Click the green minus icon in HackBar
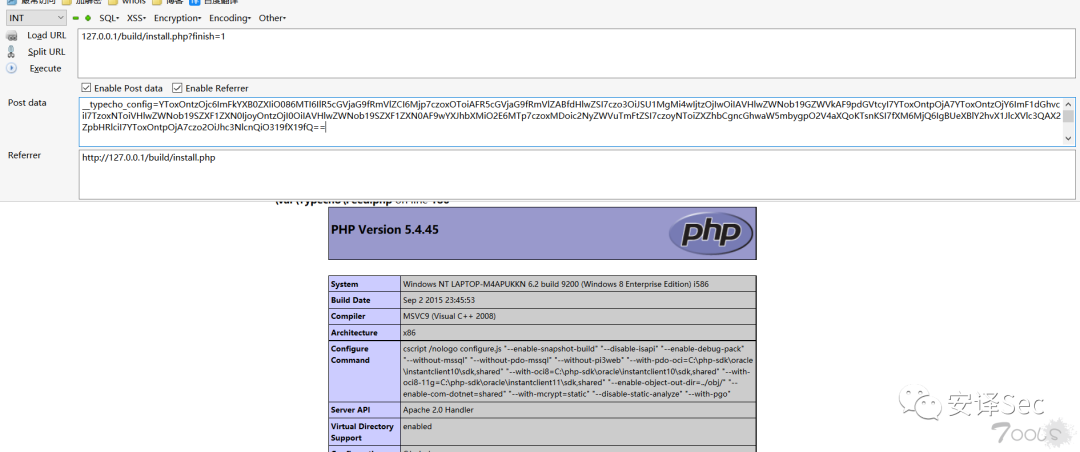The height and width of the screenshot is (452, 1080). [76, 18]
